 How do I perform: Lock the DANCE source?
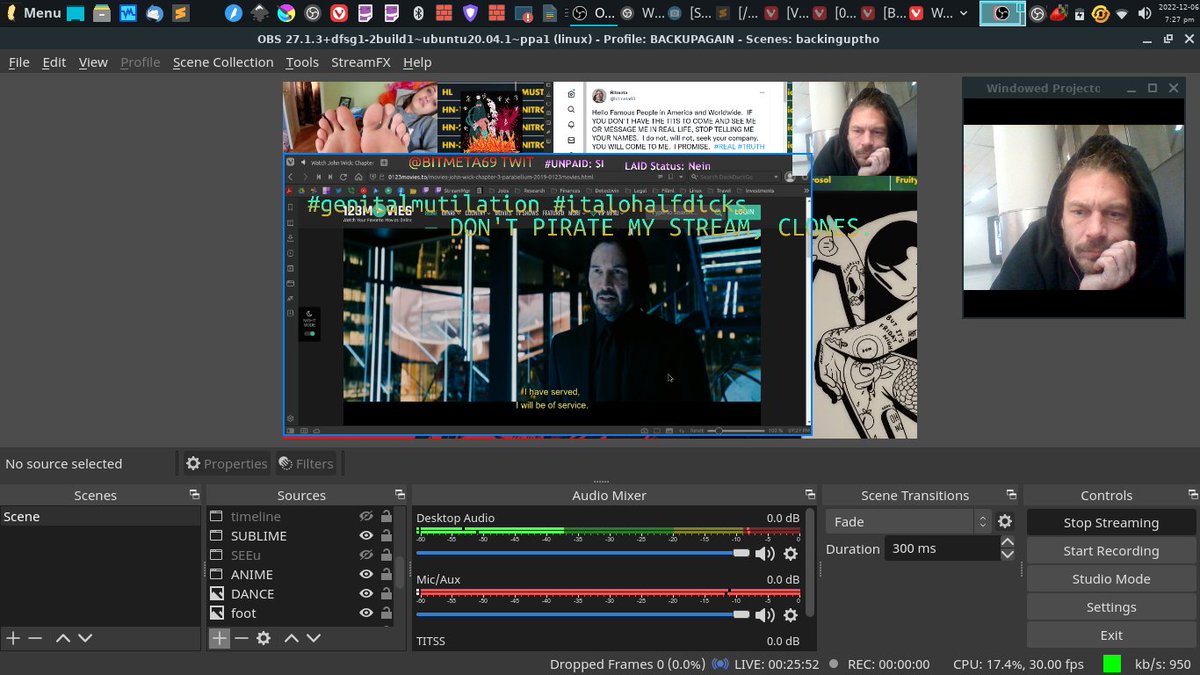click(386, 593)
